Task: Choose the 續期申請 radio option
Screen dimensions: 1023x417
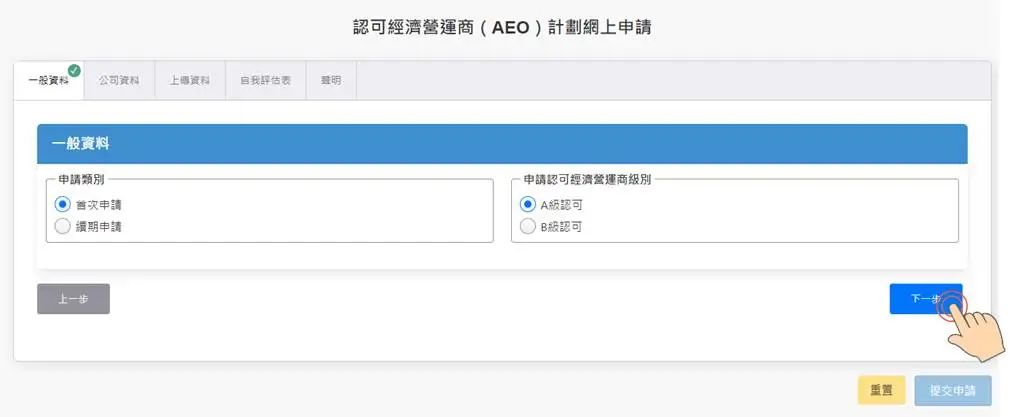Action: coord(63,226)
